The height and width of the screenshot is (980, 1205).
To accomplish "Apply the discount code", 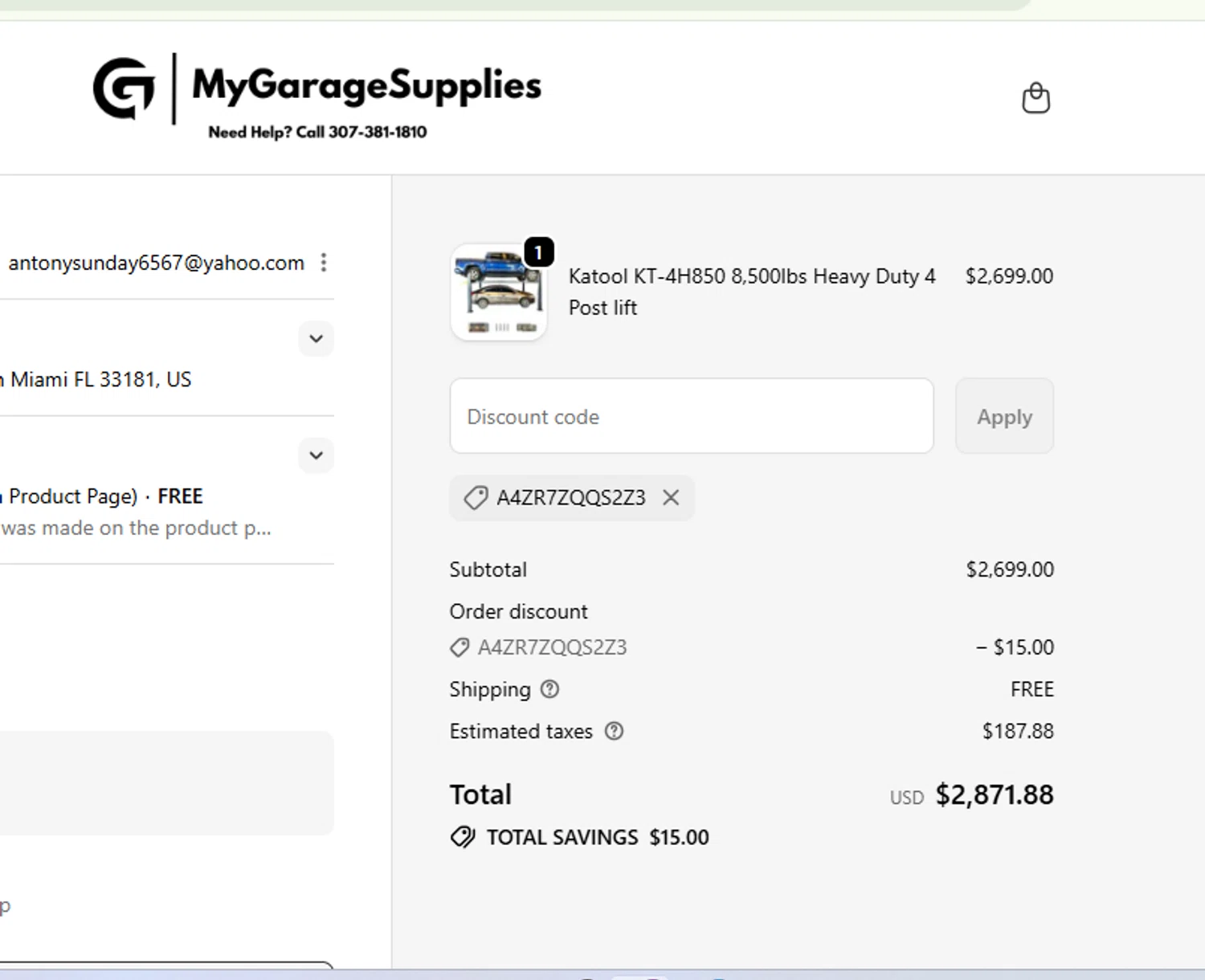I will click(x=1004, y=416).
